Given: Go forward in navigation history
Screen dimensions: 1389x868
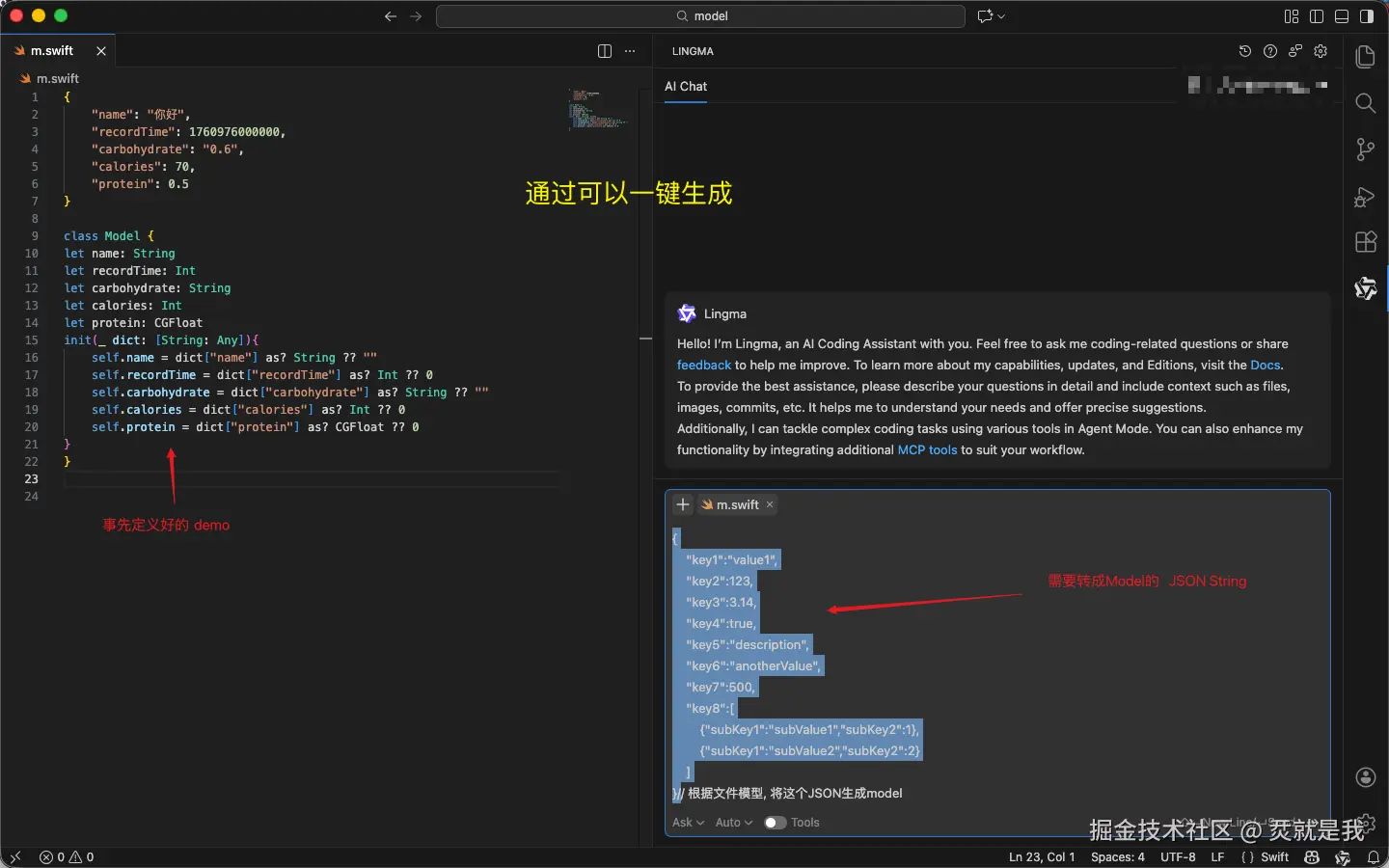Looking at the screenshot, I should [416, 16].
